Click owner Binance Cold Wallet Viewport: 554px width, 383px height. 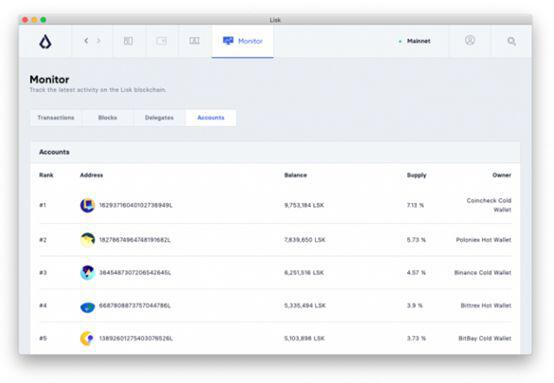pyautogui.click(x=483, y=273)
